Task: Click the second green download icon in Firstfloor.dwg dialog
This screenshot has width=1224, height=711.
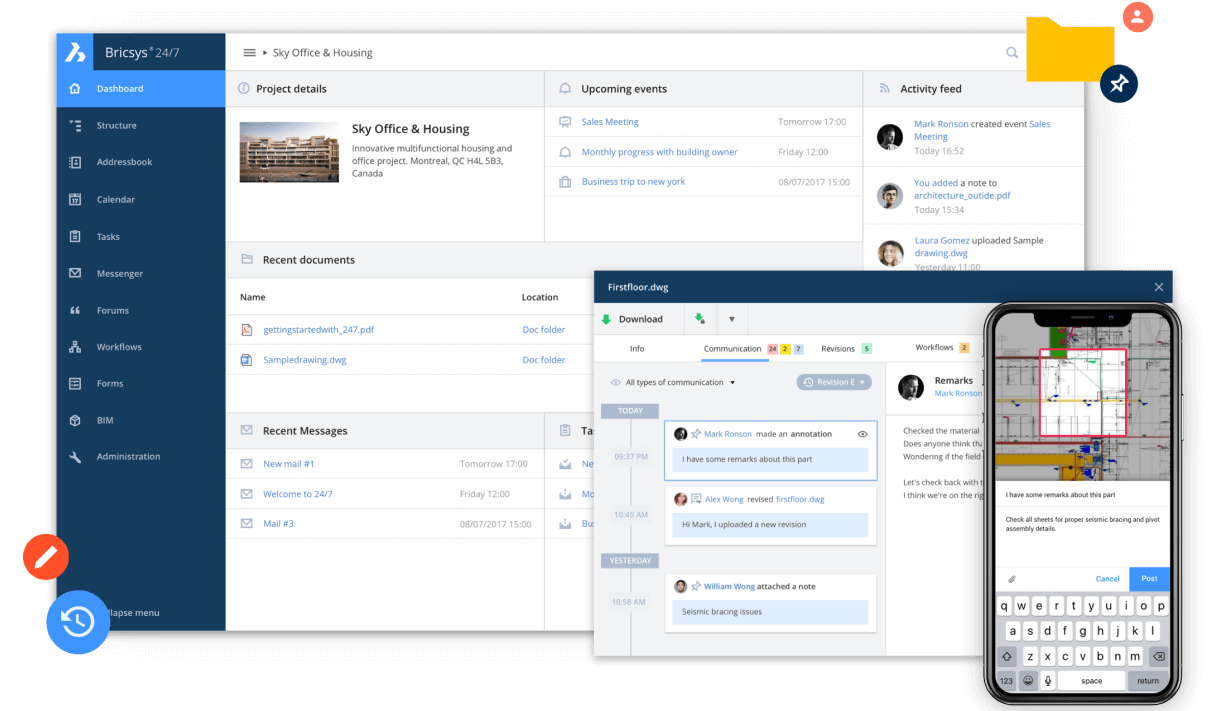Action: tap(699, 319)
